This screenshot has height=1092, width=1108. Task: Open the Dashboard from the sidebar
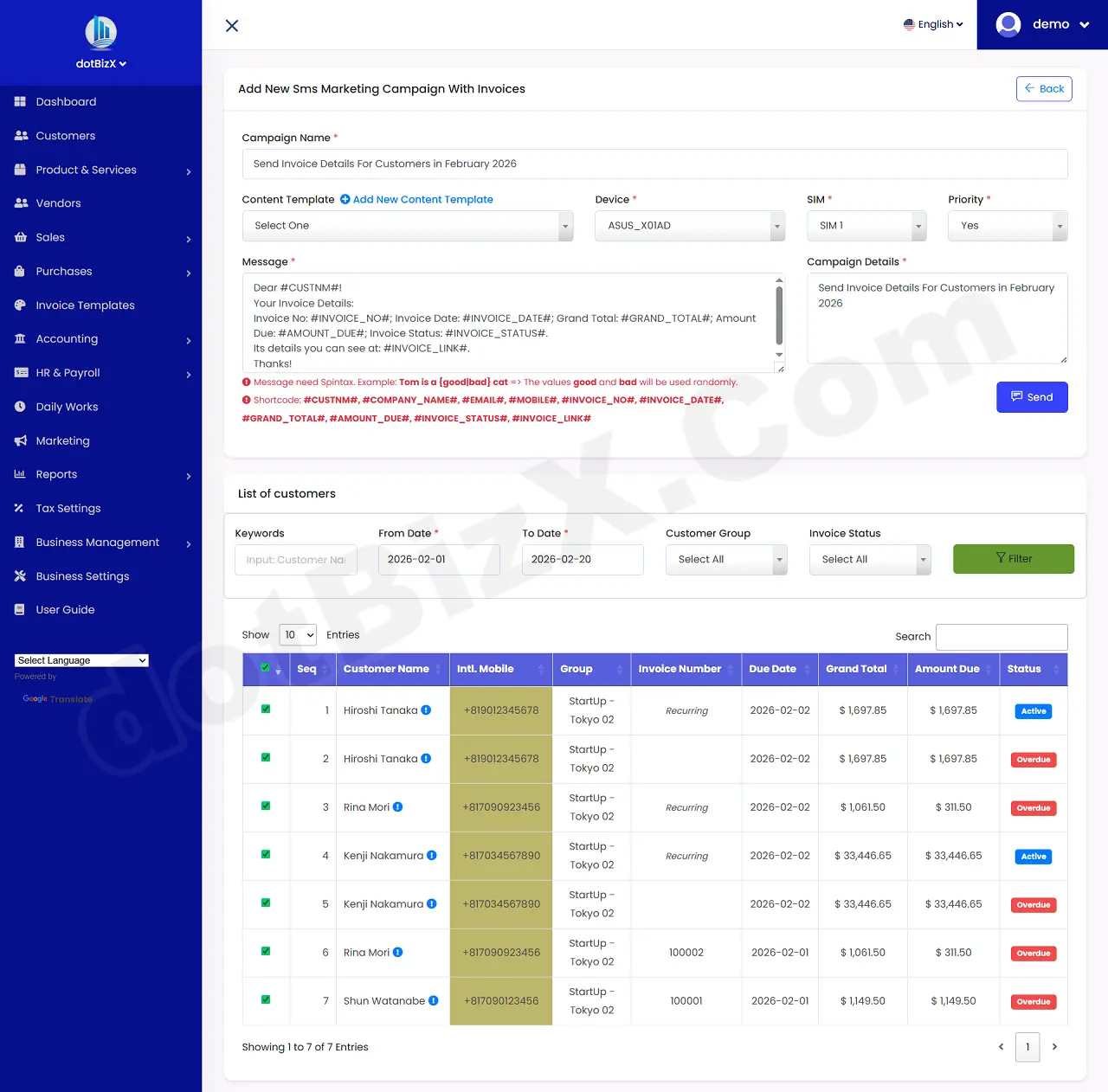(65, 101)
